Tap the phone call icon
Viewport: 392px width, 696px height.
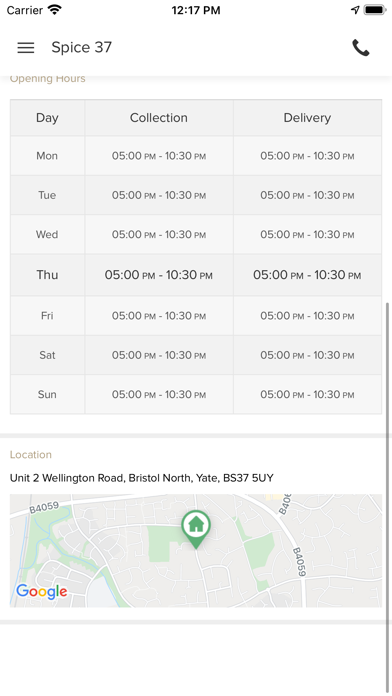click(360, 47)
